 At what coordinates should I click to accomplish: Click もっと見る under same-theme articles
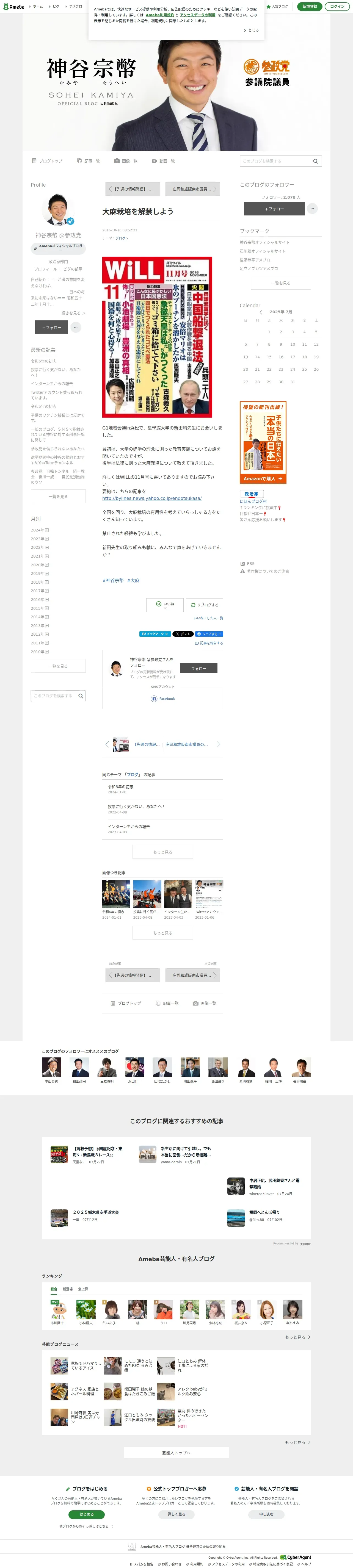coord(162,852)
